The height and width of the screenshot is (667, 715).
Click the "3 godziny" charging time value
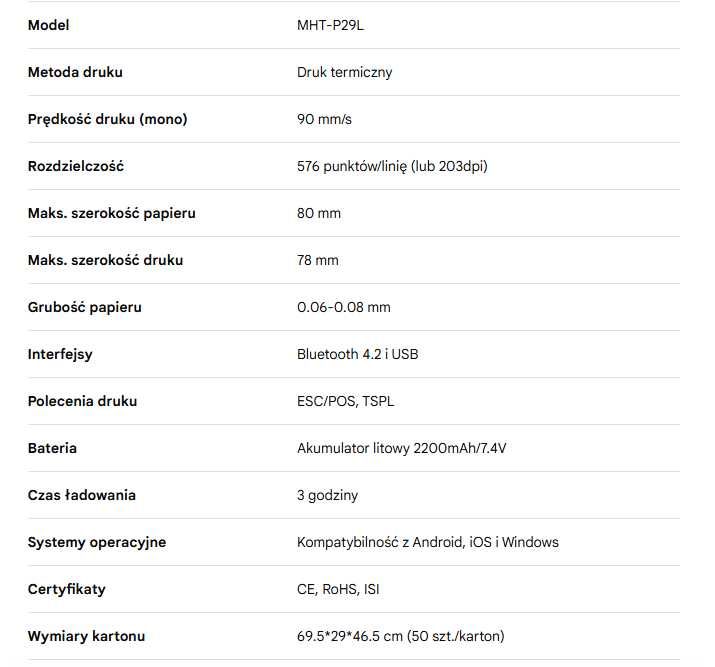327,495
